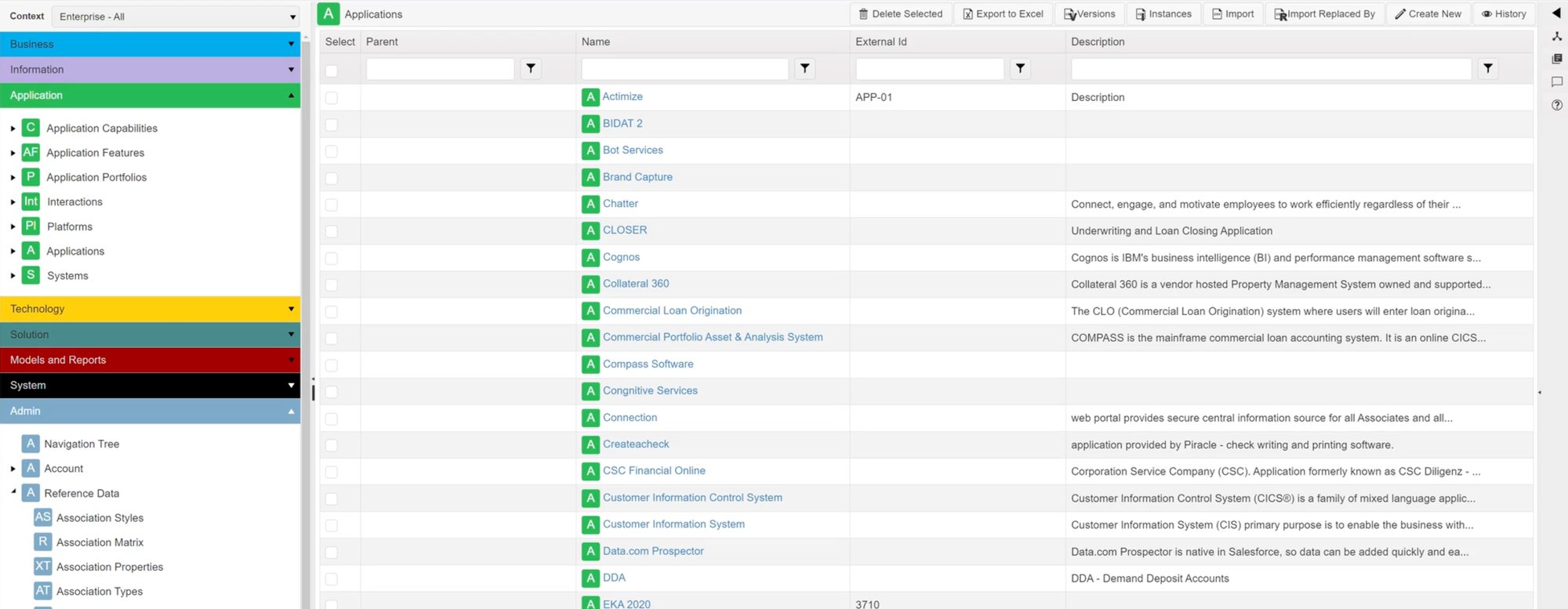Click the Platforms PI icon
Image resolution: width=1568 pixels, height=609 pixels.
tap(31, 226)
